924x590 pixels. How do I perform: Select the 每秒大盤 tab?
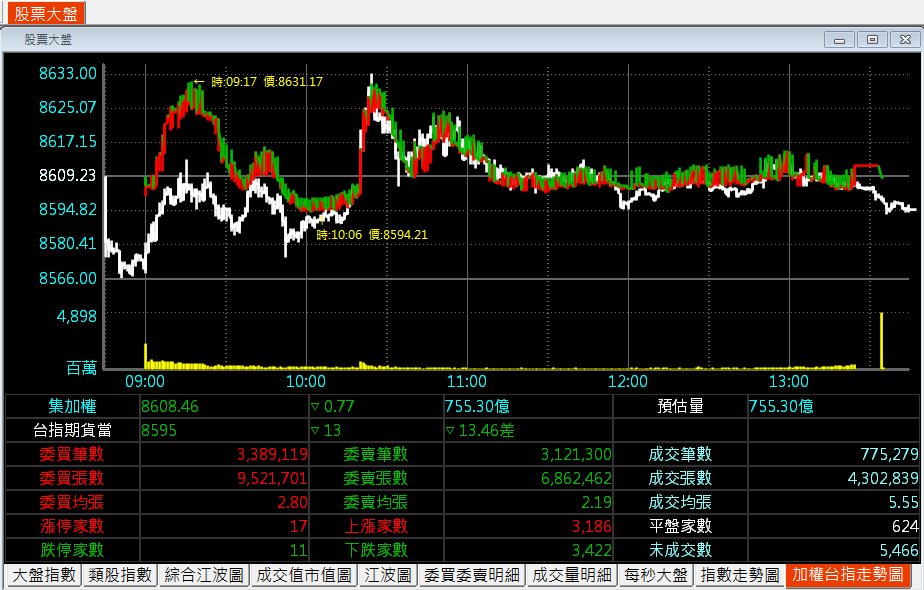click(656, 575)
